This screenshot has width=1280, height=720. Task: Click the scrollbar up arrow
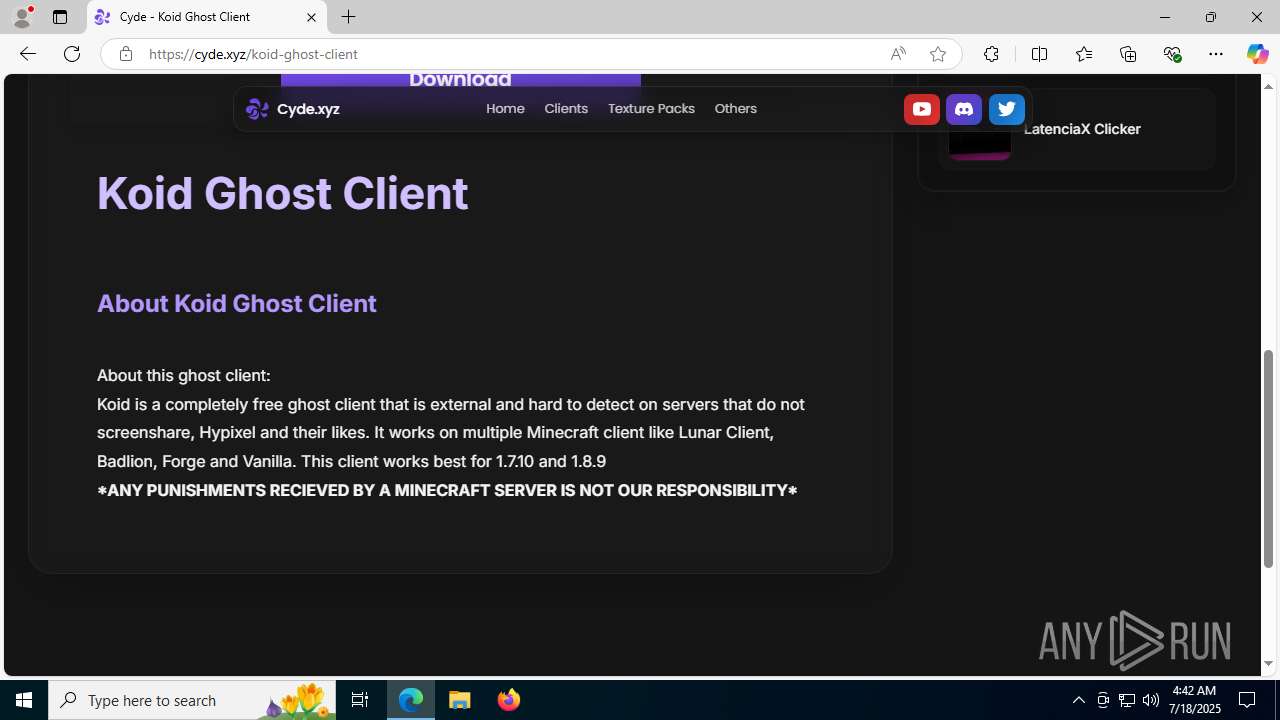coord(1269,86)
